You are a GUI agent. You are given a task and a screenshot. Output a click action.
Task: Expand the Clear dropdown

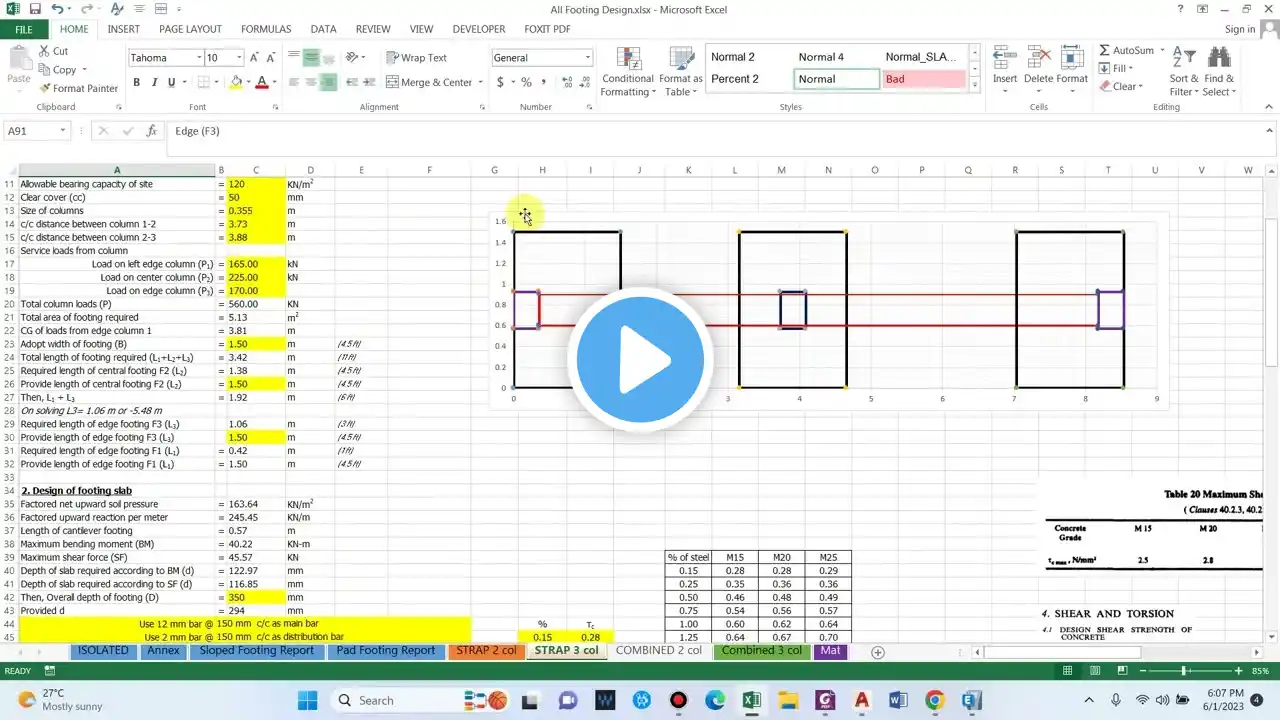(x=1141, y=86)
